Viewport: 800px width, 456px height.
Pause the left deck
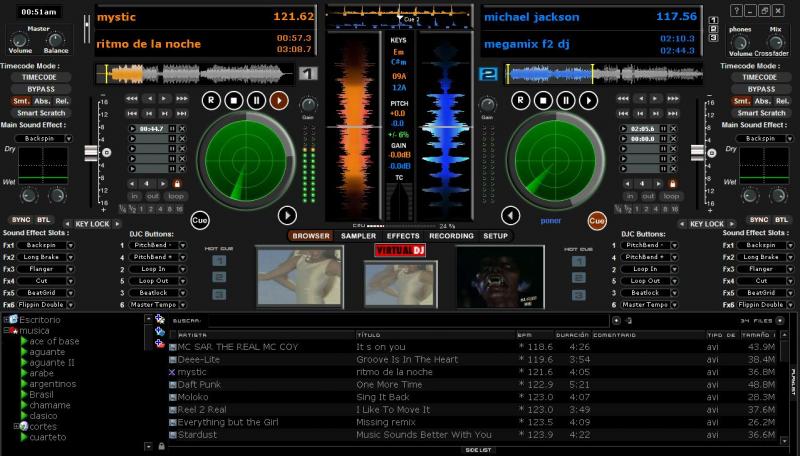256,100
